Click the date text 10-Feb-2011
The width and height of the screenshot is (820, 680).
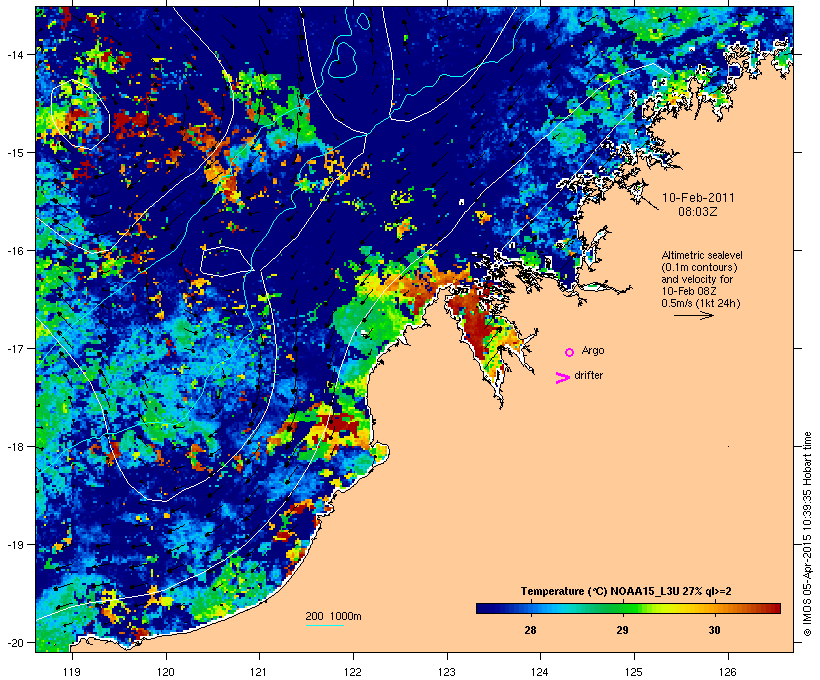[x=698, y=198]
